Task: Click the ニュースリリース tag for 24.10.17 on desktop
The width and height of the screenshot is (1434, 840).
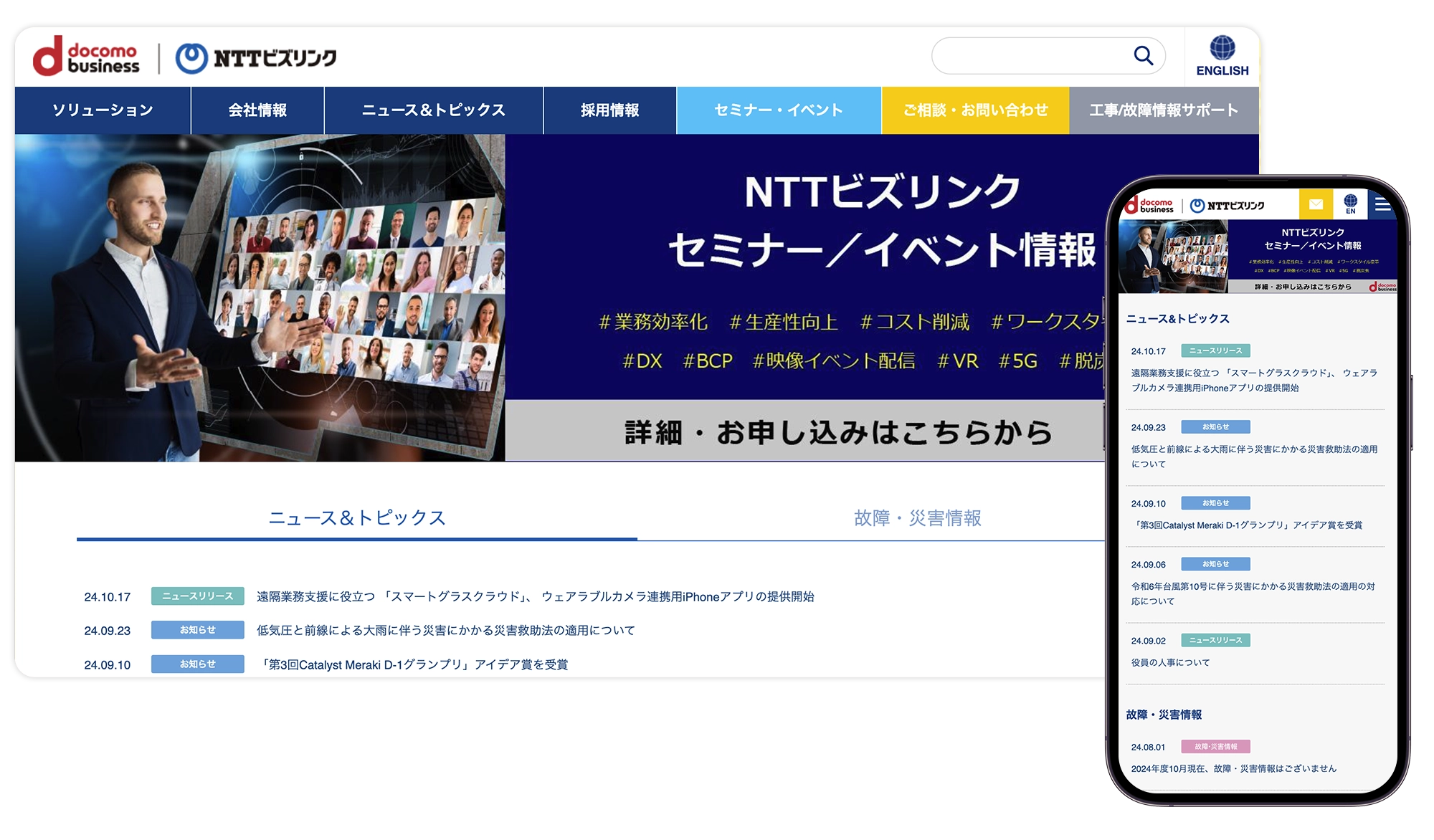Action: pos(197,596)
